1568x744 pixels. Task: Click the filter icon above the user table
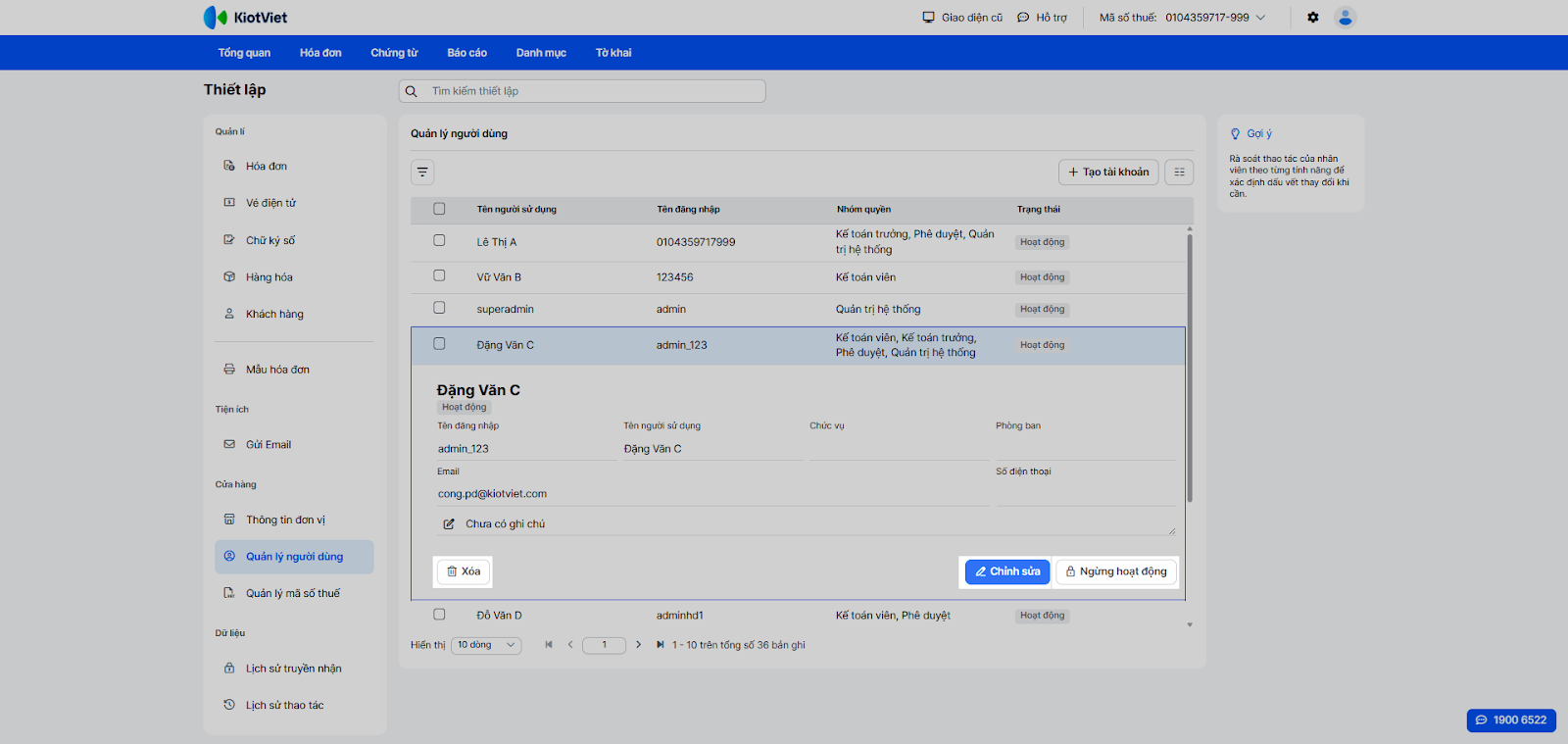coord(422,173)
